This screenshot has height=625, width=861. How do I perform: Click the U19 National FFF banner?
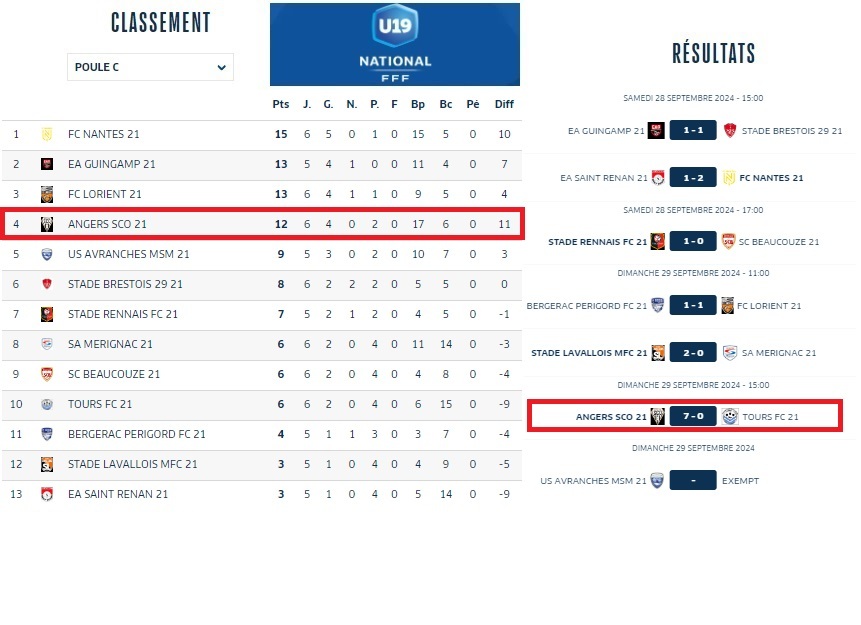(395, 45)
